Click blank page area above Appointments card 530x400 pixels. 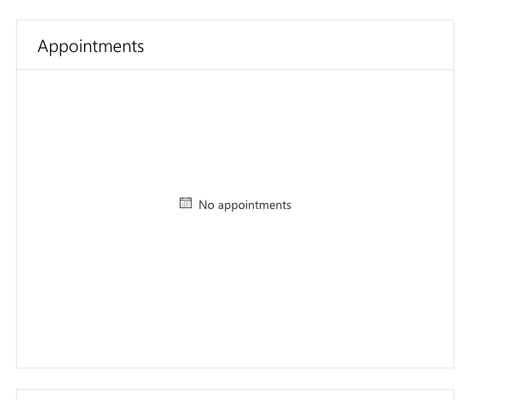[235, 9]
